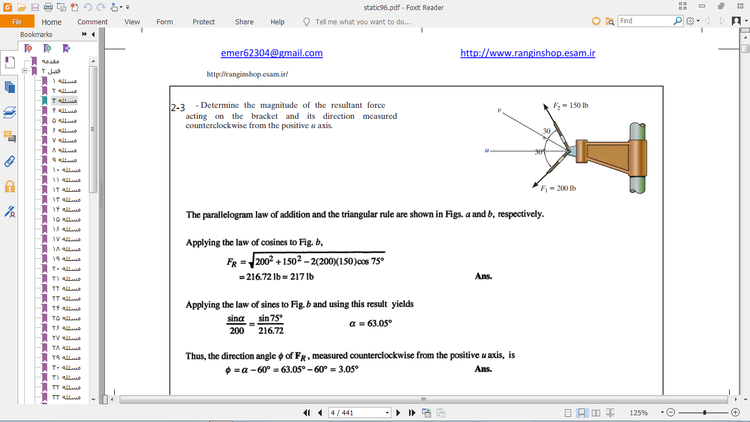This screenshot has width=750, height=422.
Task: Open the page number dropdown
Action: pyautogui.click(x=387, y=412)
